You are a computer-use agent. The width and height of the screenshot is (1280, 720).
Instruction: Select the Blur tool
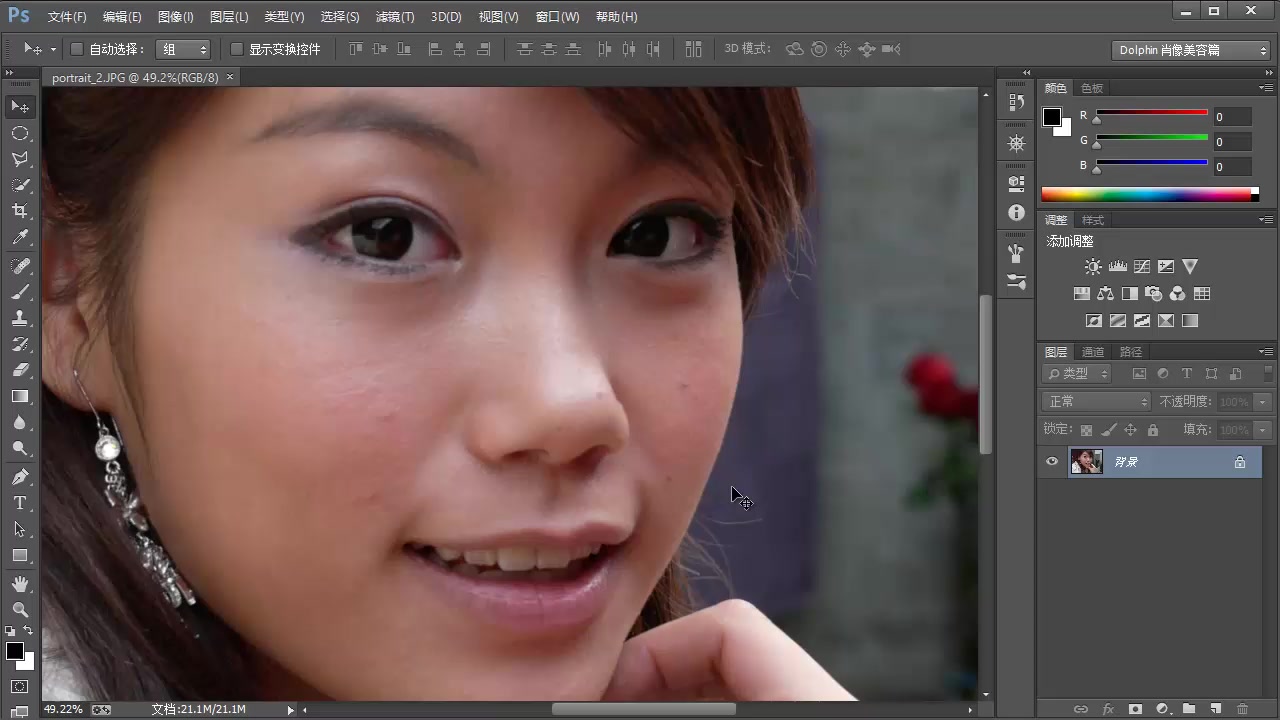[x=20, y=422]
